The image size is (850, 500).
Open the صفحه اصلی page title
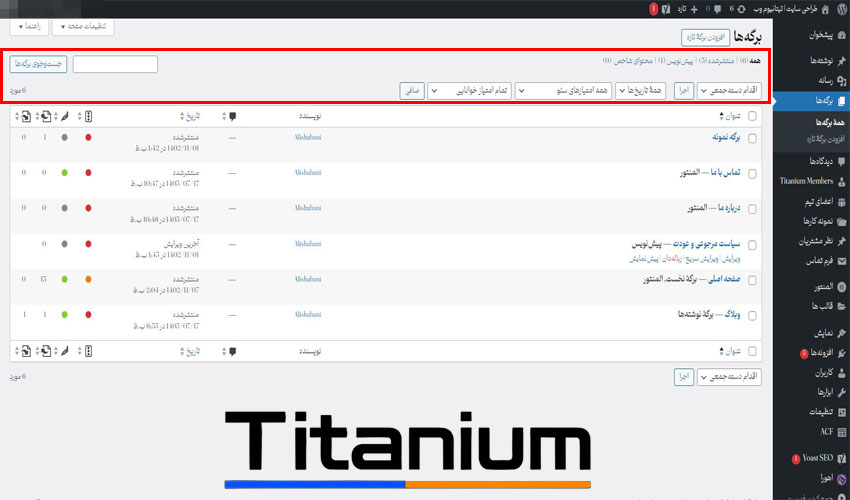click(x=723, y=279)
